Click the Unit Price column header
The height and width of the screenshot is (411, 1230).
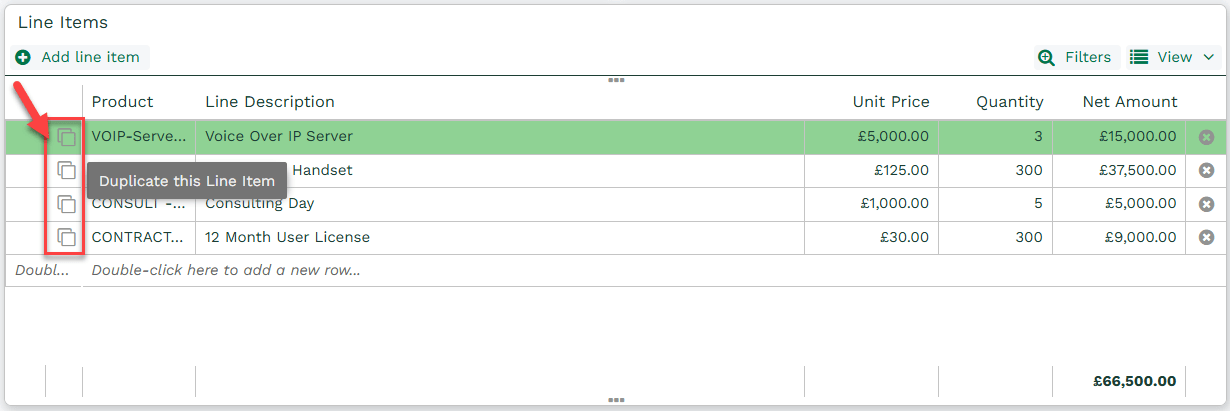[891, 102]
